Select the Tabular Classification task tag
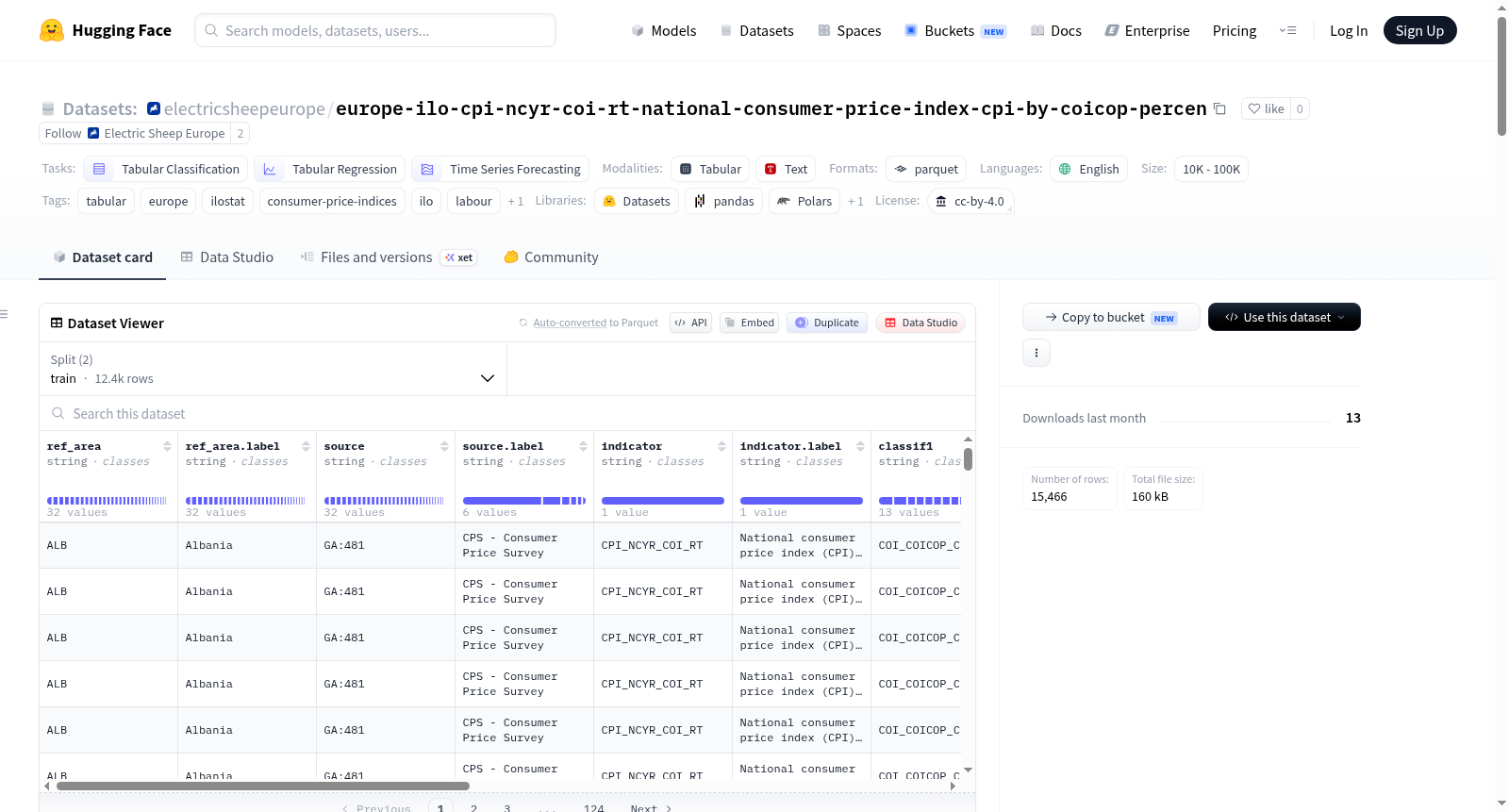 [x=166, y=169]
